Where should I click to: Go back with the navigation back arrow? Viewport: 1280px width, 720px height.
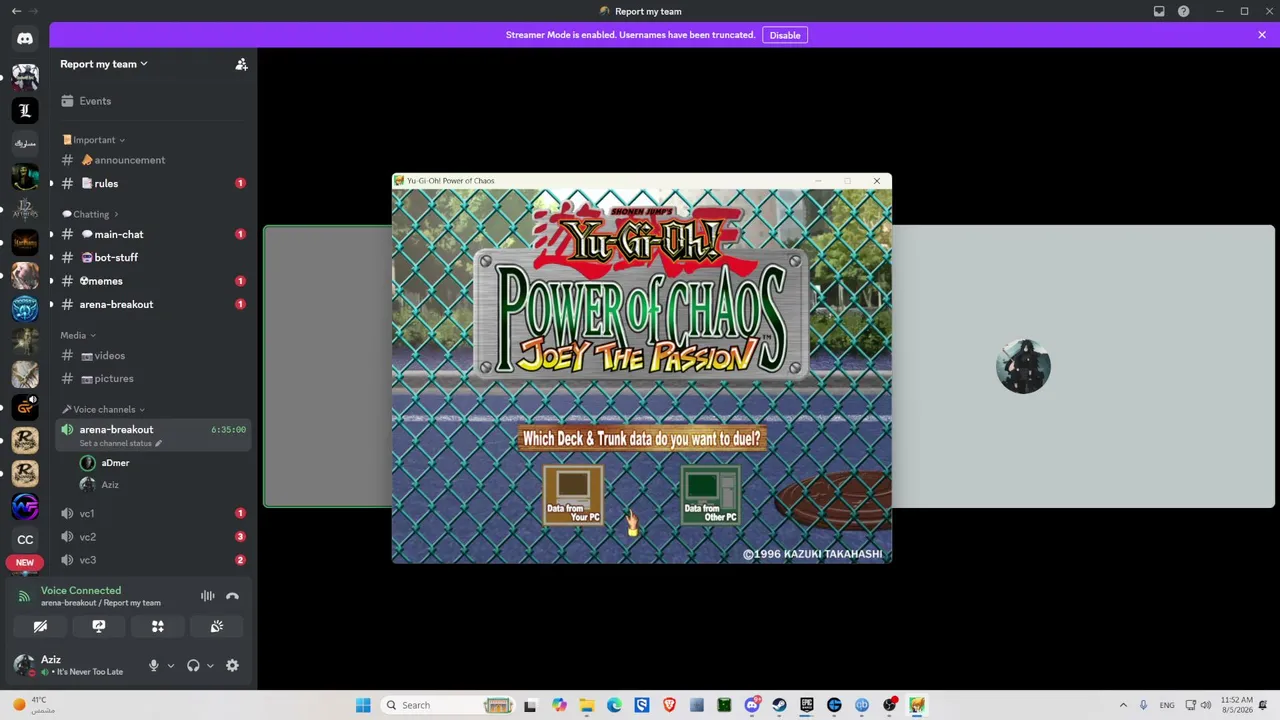16,11
